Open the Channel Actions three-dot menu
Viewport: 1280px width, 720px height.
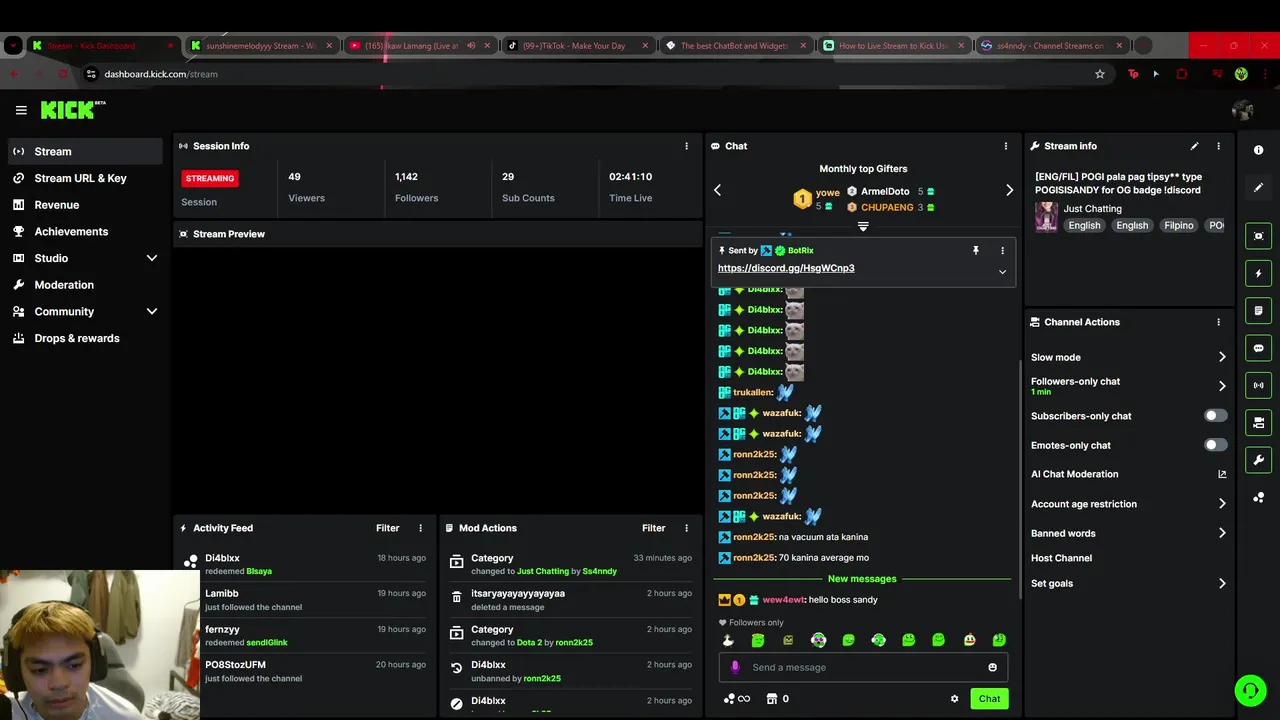[x=1218, y=322]
